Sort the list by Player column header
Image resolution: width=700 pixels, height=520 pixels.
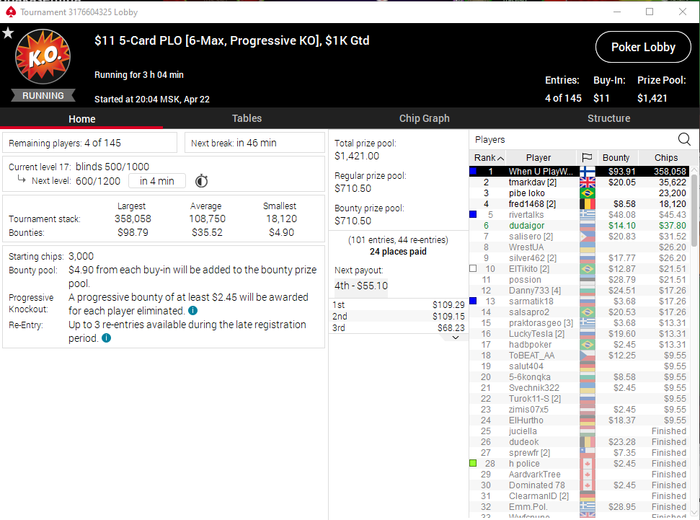(538, 158)
